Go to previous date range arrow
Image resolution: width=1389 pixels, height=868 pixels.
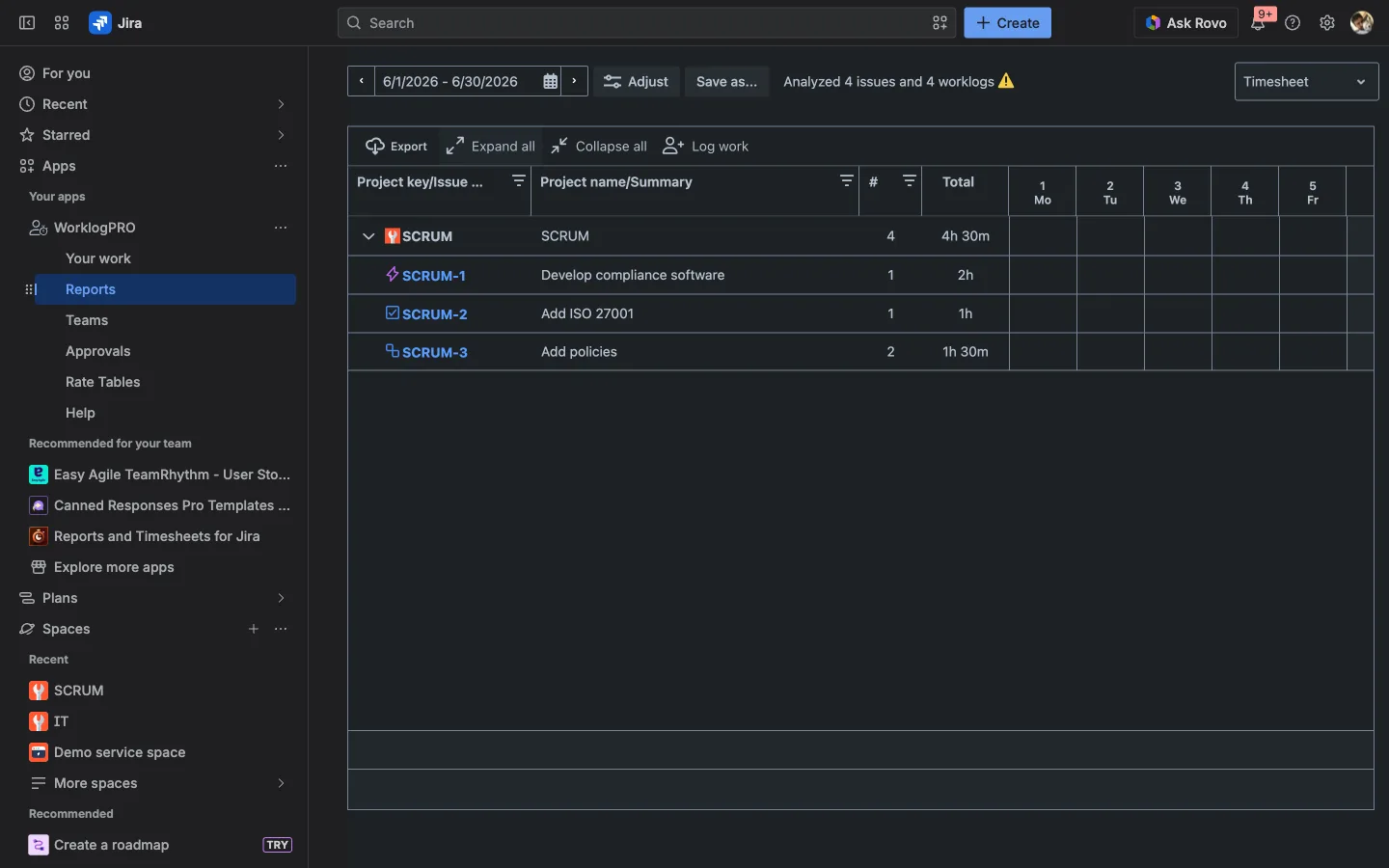pos(361,81)
